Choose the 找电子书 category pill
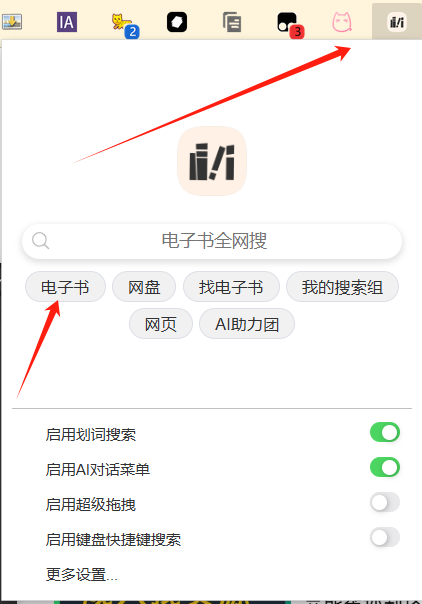The width and height of the screenshot is (422, 604). pyautogui.click(x=231, y=287)
